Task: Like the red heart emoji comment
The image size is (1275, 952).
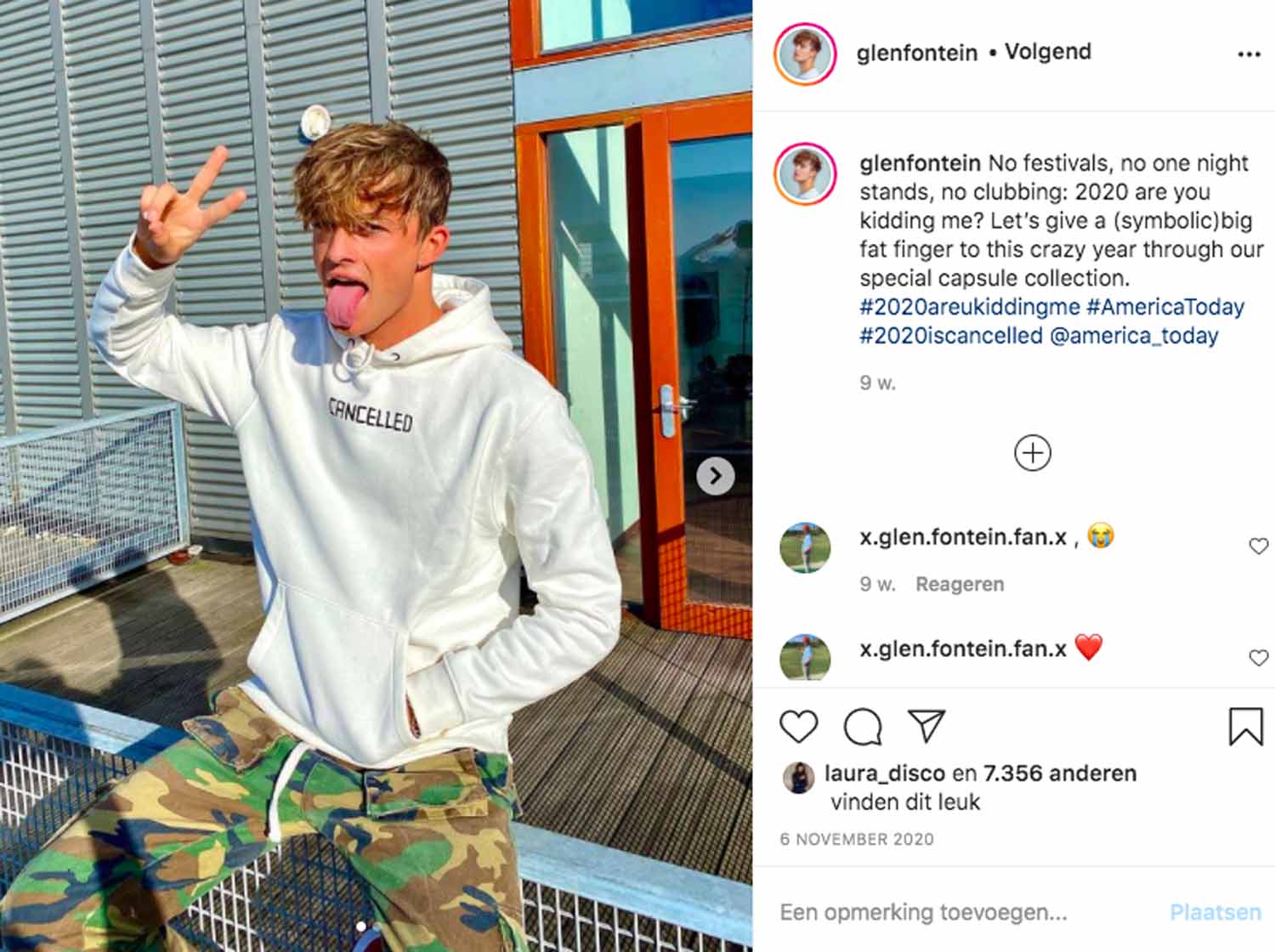Action: point(1258,658)
